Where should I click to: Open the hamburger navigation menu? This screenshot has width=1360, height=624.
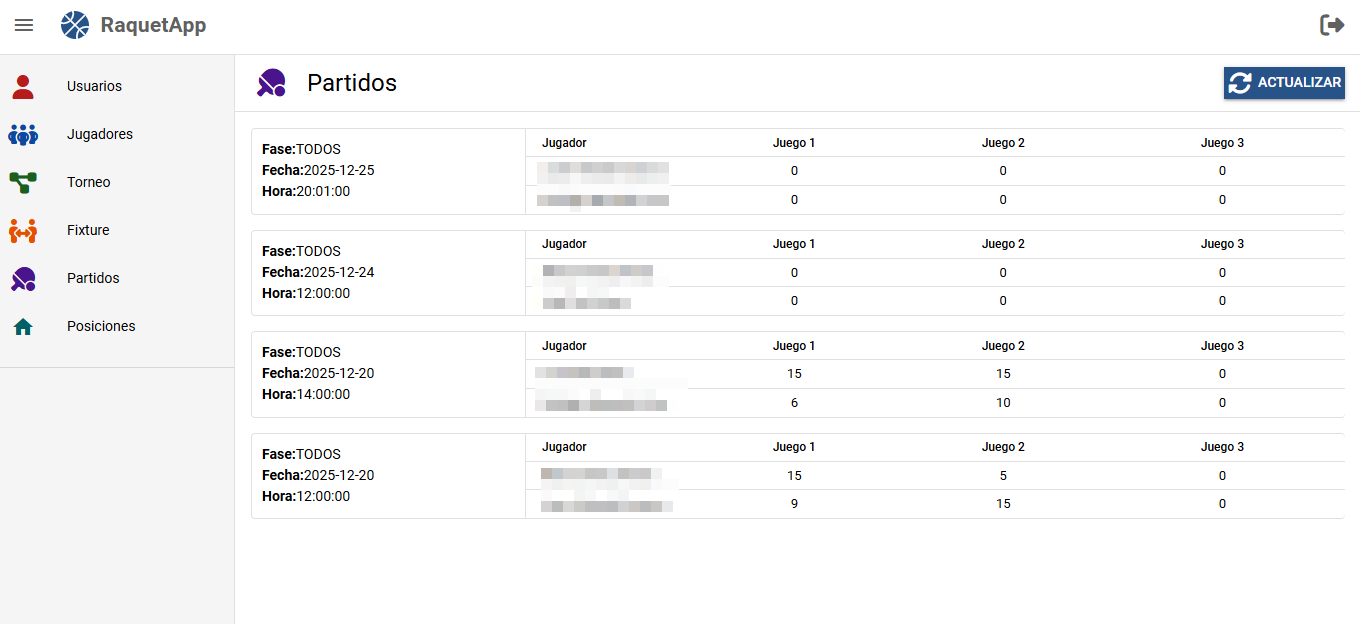click(x=24, y=25)
